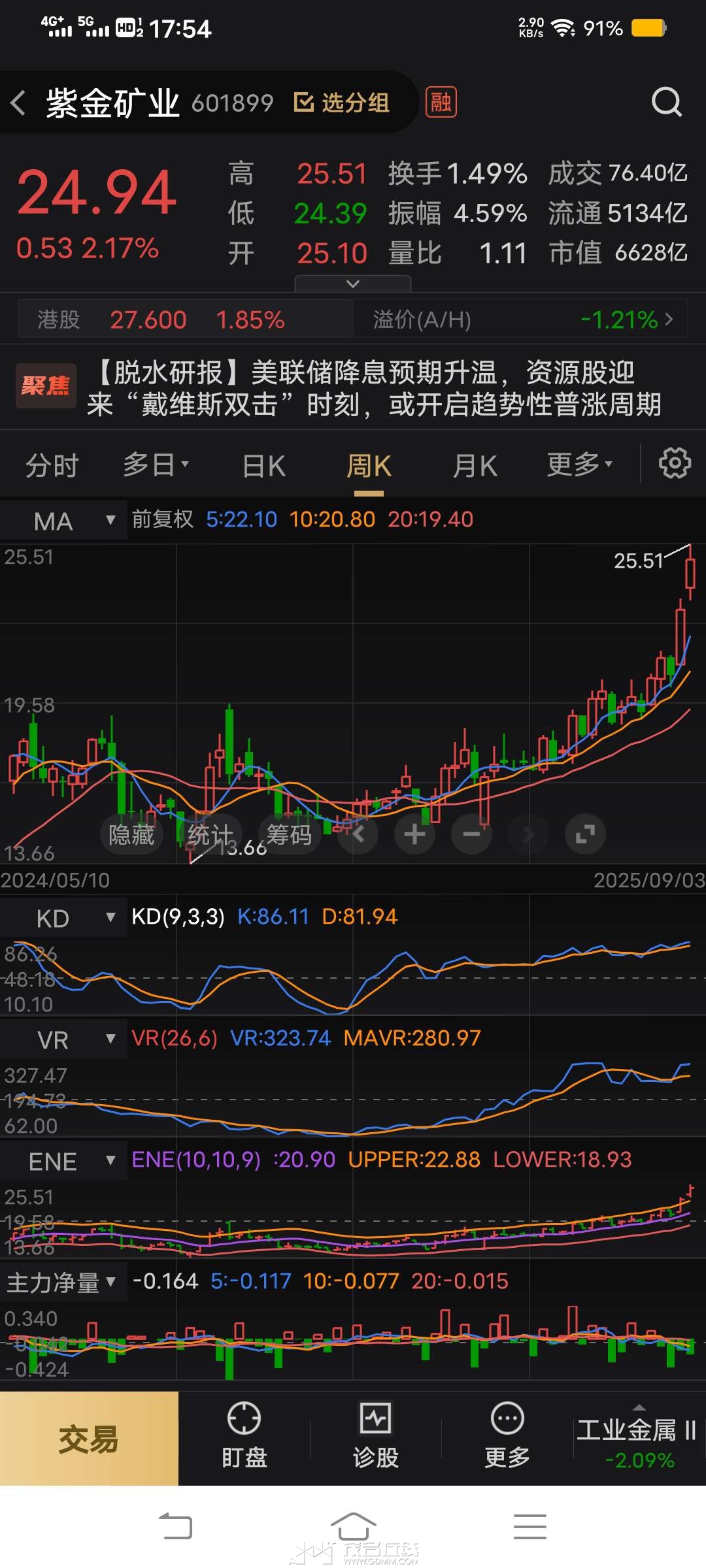
Task: Open the 更多 chart period dropdown
Action: pyautogui.click(x=580, y=465)
